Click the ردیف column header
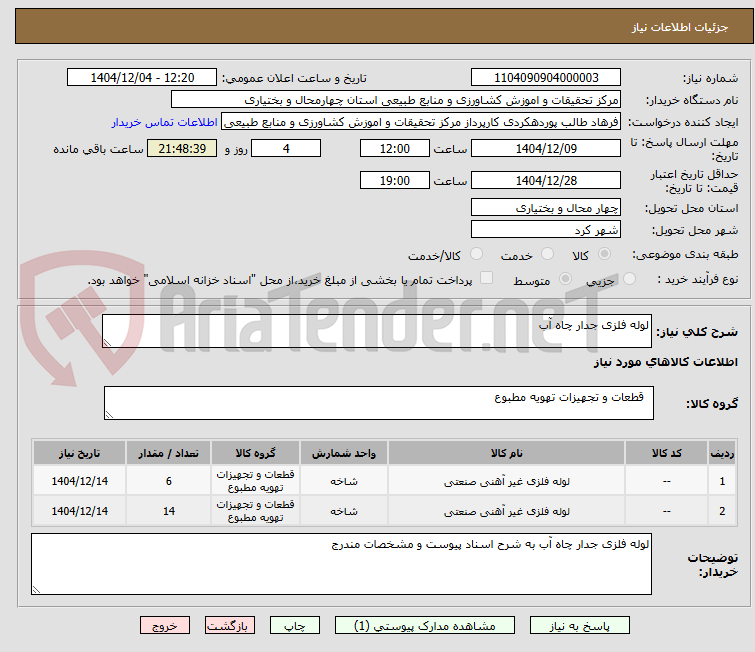 point(722,453)
